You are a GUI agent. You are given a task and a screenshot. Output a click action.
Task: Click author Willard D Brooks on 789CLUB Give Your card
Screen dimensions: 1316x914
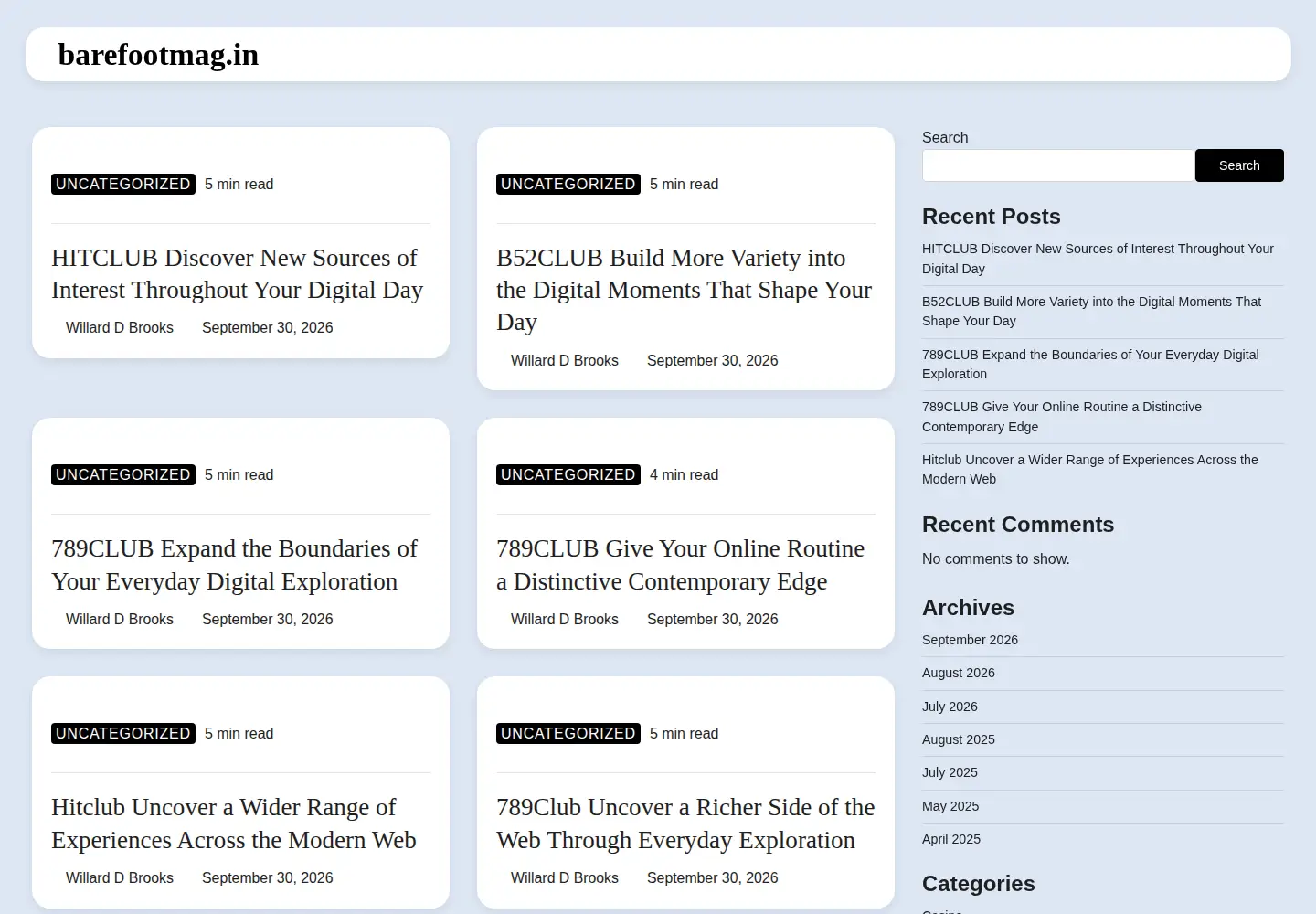[x=565, y=619]
